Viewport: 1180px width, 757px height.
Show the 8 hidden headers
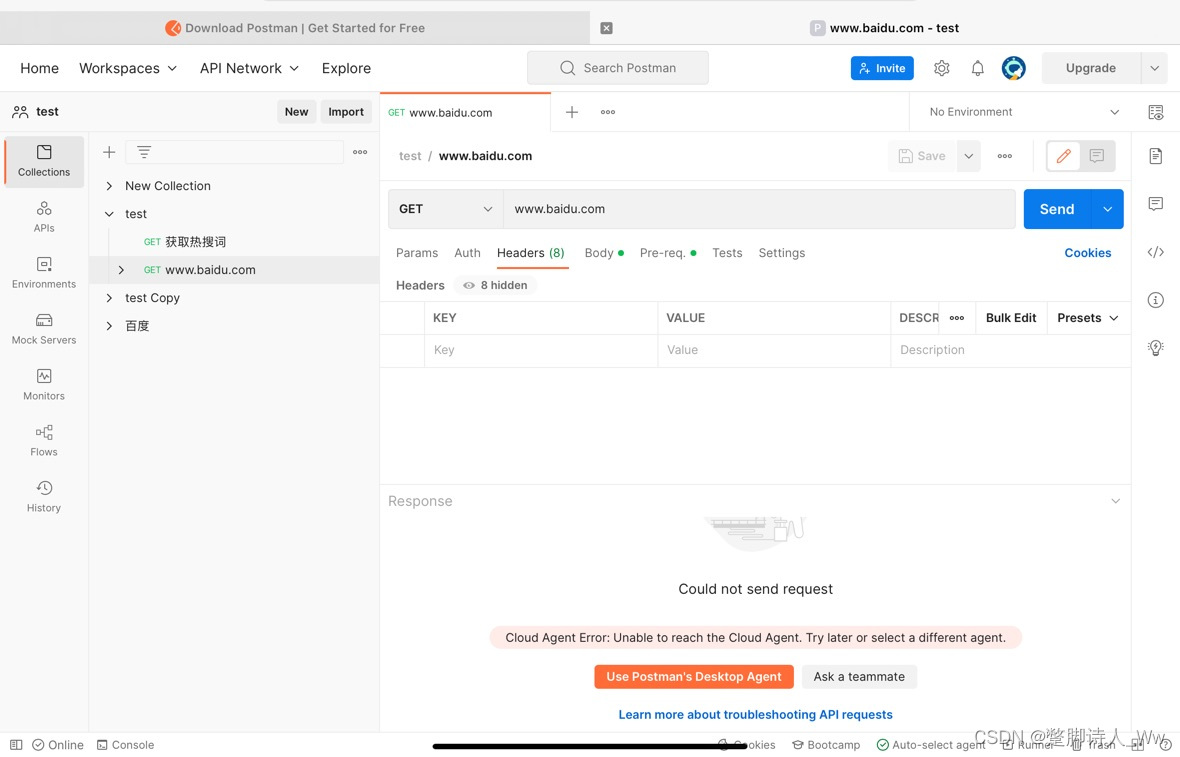(495, 286)
